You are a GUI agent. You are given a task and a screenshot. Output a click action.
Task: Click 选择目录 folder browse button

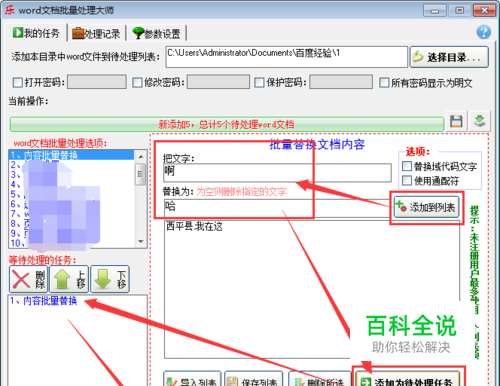point(449,57)
